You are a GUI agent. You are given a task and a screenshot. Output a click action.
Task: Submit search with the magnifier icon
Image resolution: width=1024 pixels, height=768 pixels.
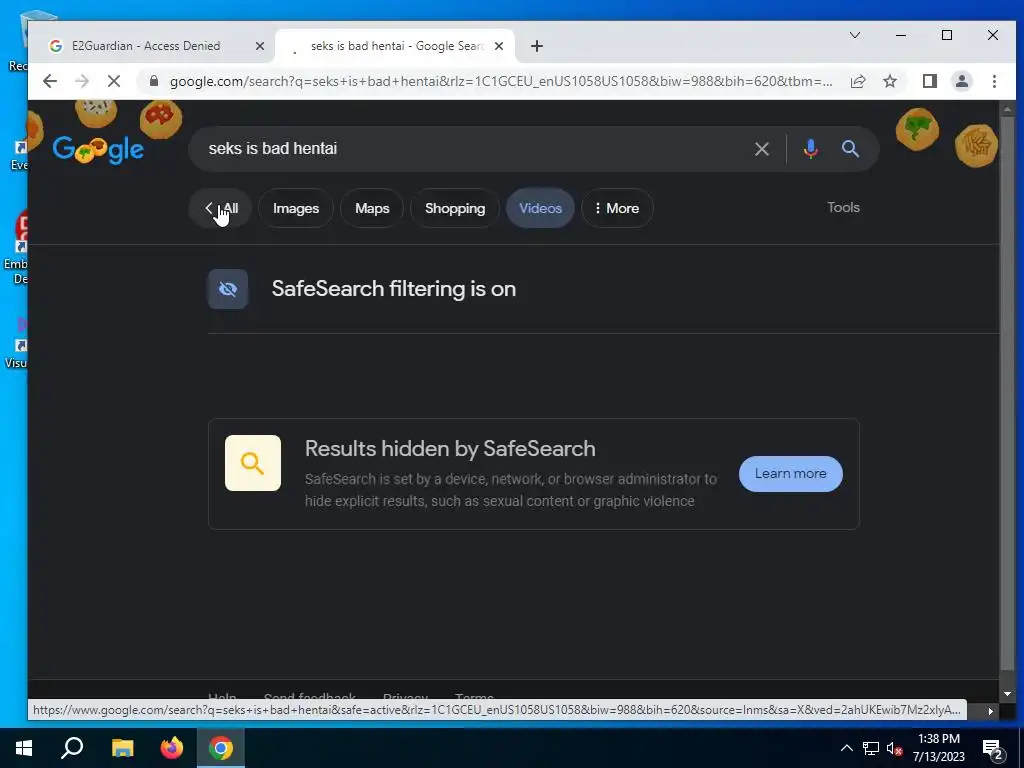[850, 149]
